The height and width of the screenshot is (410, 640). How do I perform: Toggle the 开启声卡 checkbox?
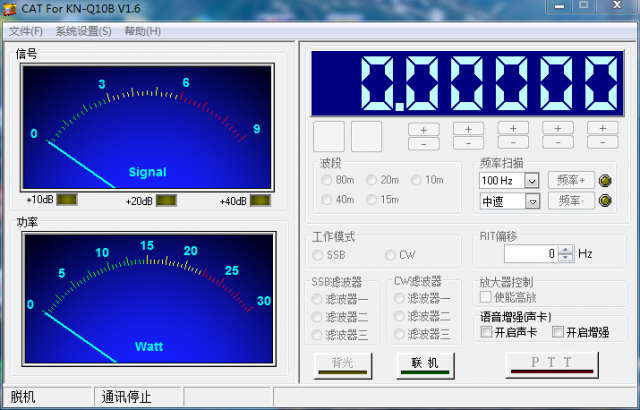click(x=486, y=332)
